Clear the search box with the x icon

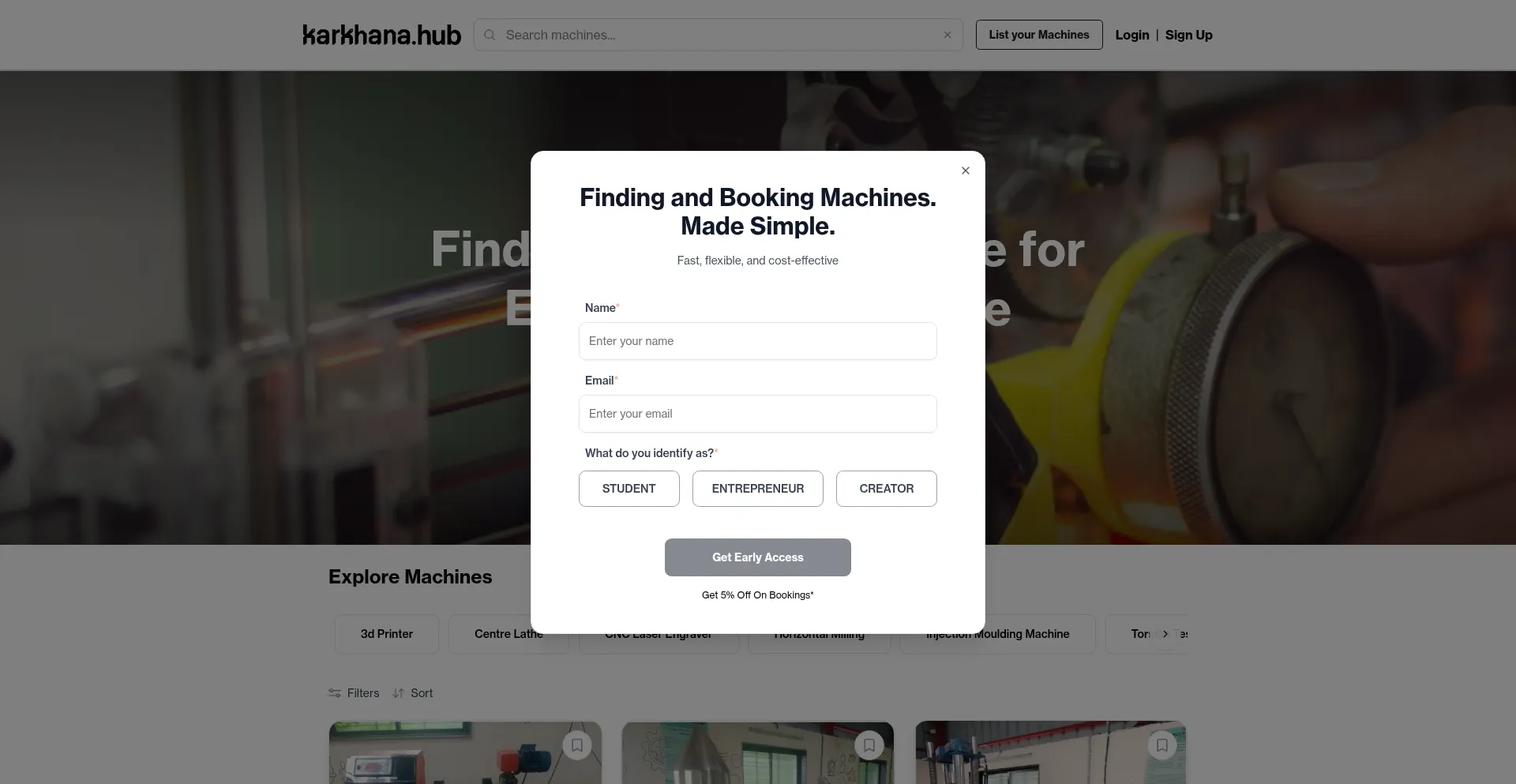click(947, 35)
